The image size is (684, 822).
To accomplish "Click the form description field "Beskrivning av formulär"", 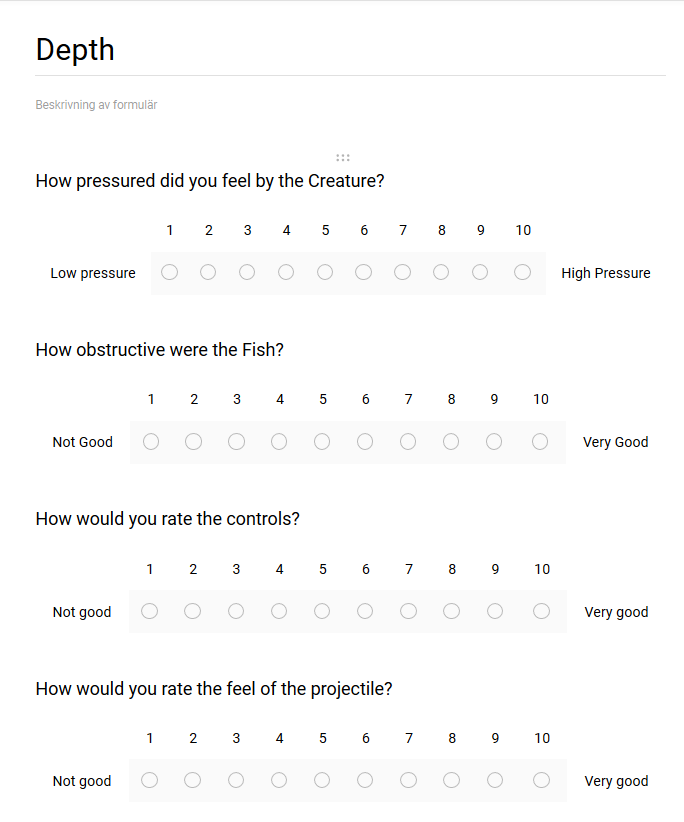I will click(x=96, y=105).
